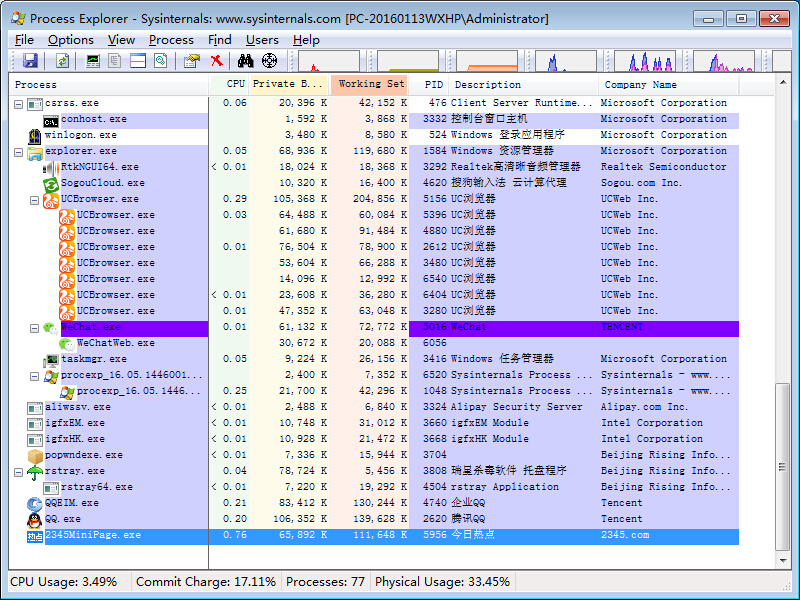This screenshot has height=600, width=800.
Task: Click the Processes: 77 status entry
Action: tap(326, 582)
